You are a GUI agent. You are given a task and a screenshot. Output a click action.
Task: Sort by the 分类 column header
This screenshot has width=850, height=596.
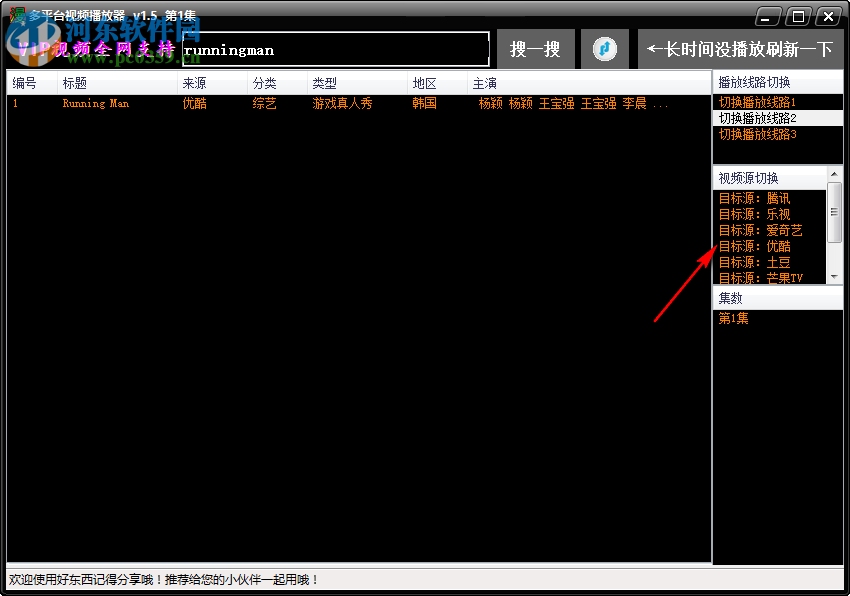pyautogui.click(x=277, y=83)
